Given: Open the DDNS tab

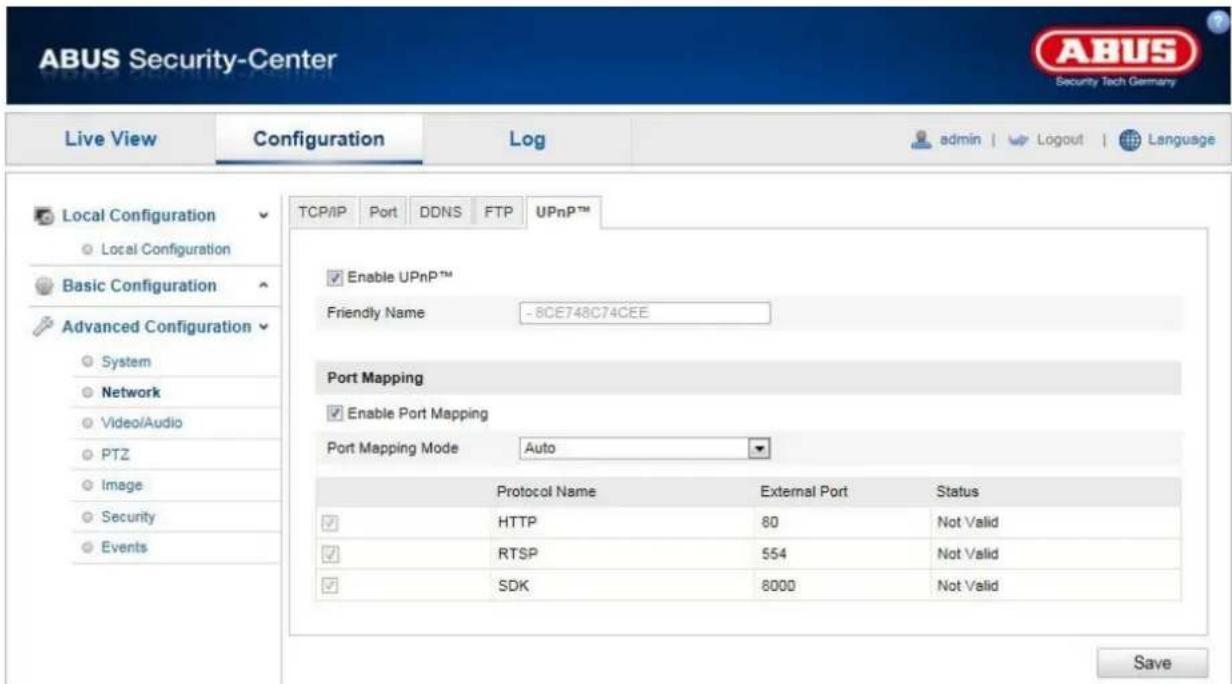Looking at the screenshot, I should (440, 213).
